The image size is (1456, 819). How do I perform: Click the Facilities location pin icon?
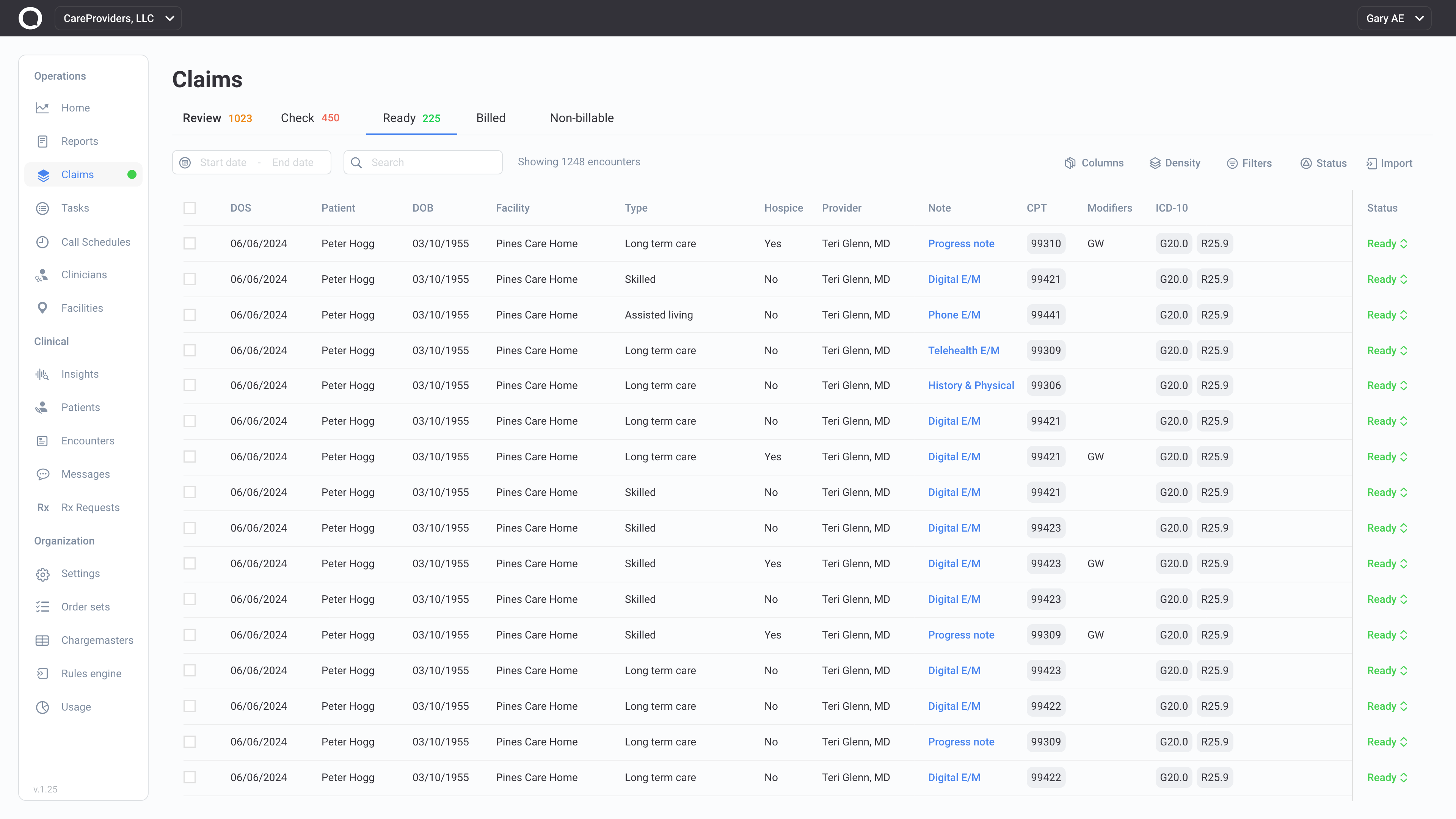click(x=42, y=308)
